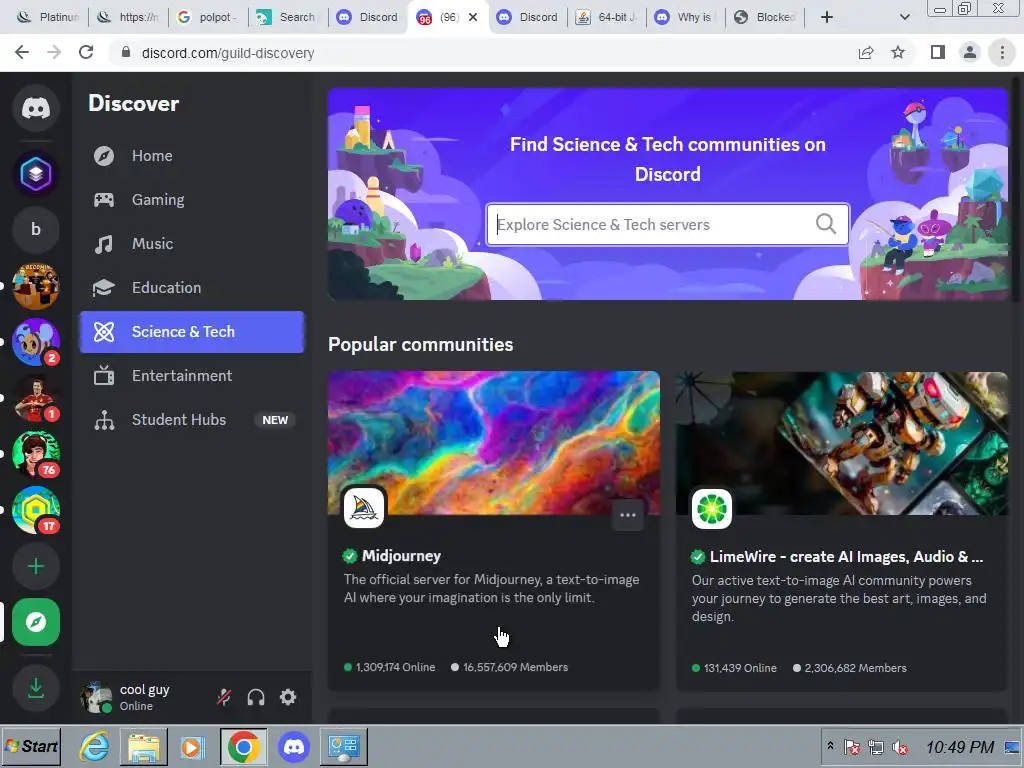This screenshot has width=1024, height=768.
Task: Click the Midjourney server title
Action: pos(401,556)
